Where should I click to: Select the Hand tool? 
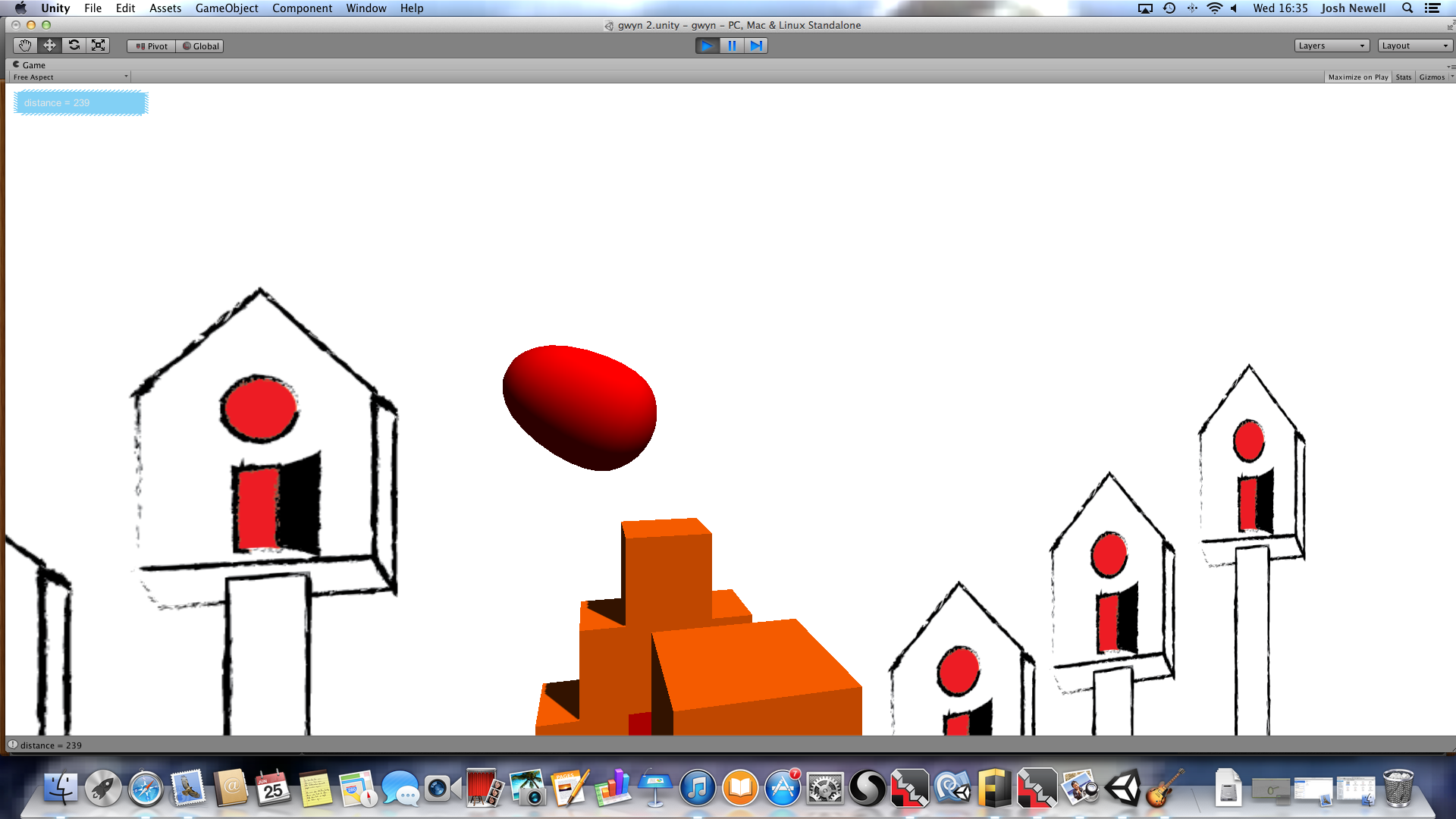tap(25, 45)
